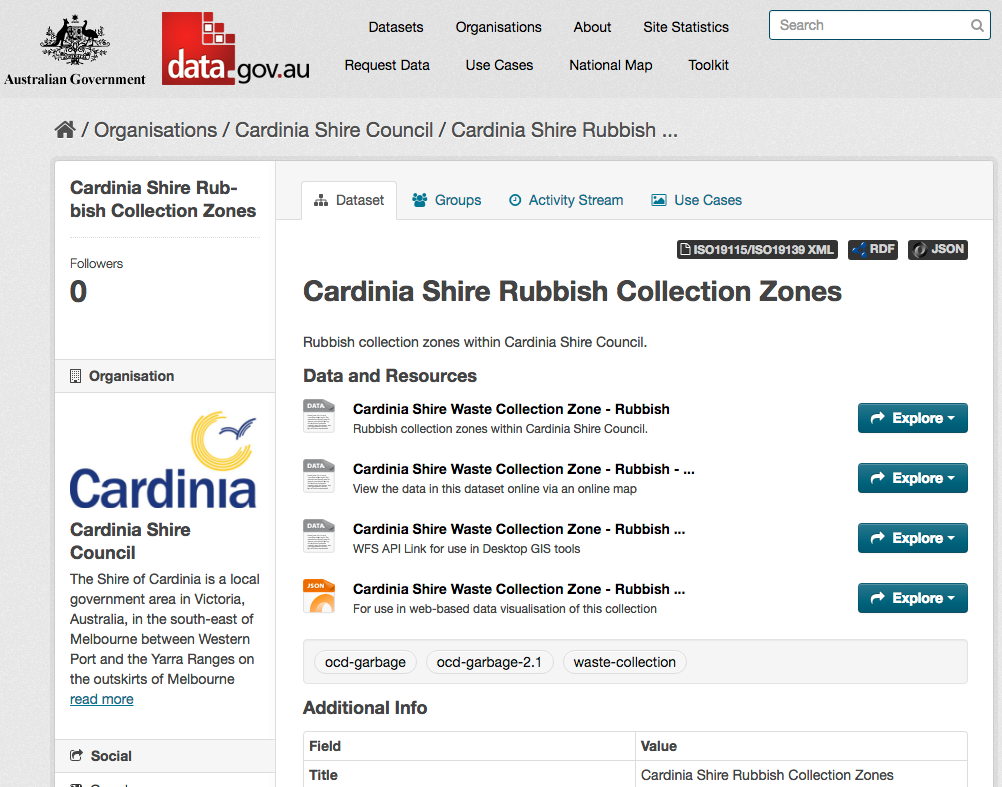Click the waste-collection tag
Screen dimensions: 1002x787
click(624, 662)
